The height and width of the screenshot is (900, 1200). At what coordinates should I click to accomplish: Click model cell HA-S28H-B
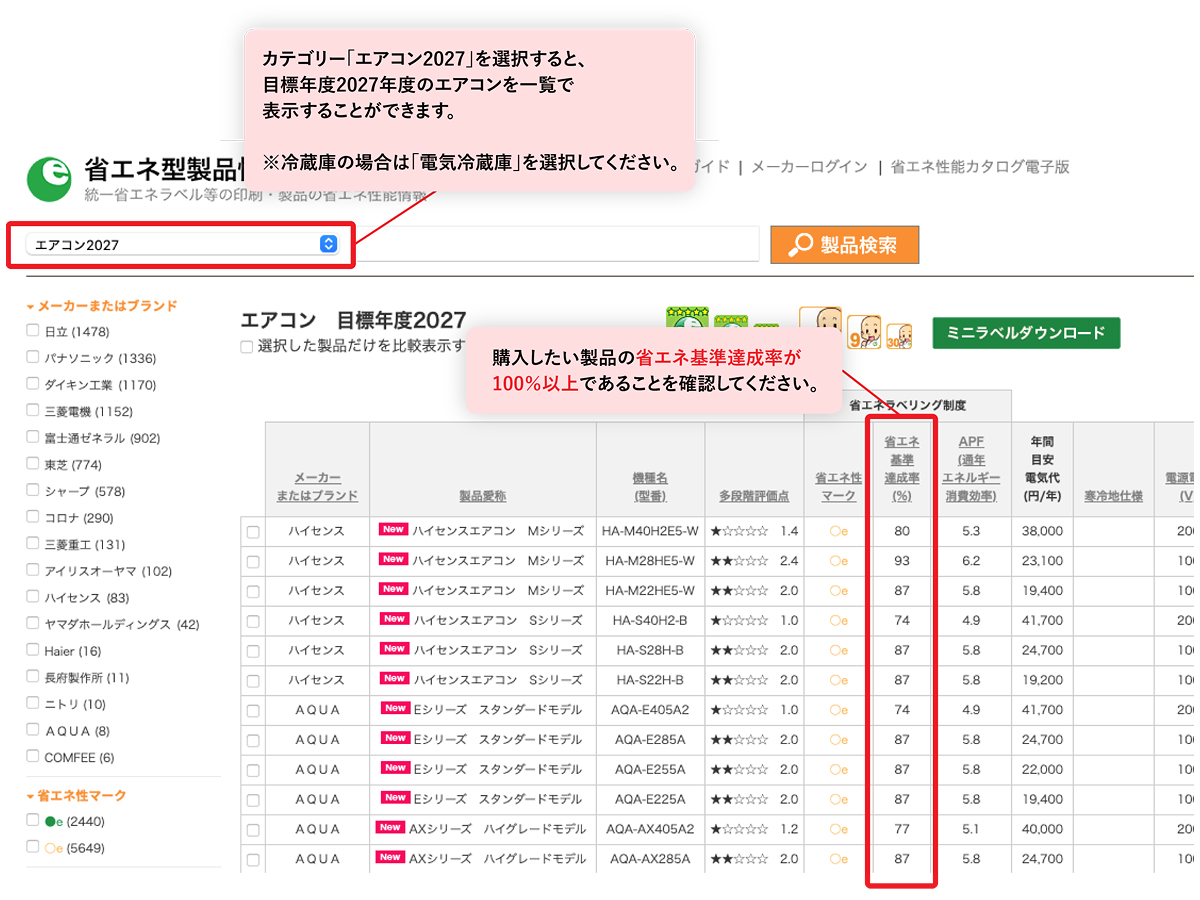650,651
